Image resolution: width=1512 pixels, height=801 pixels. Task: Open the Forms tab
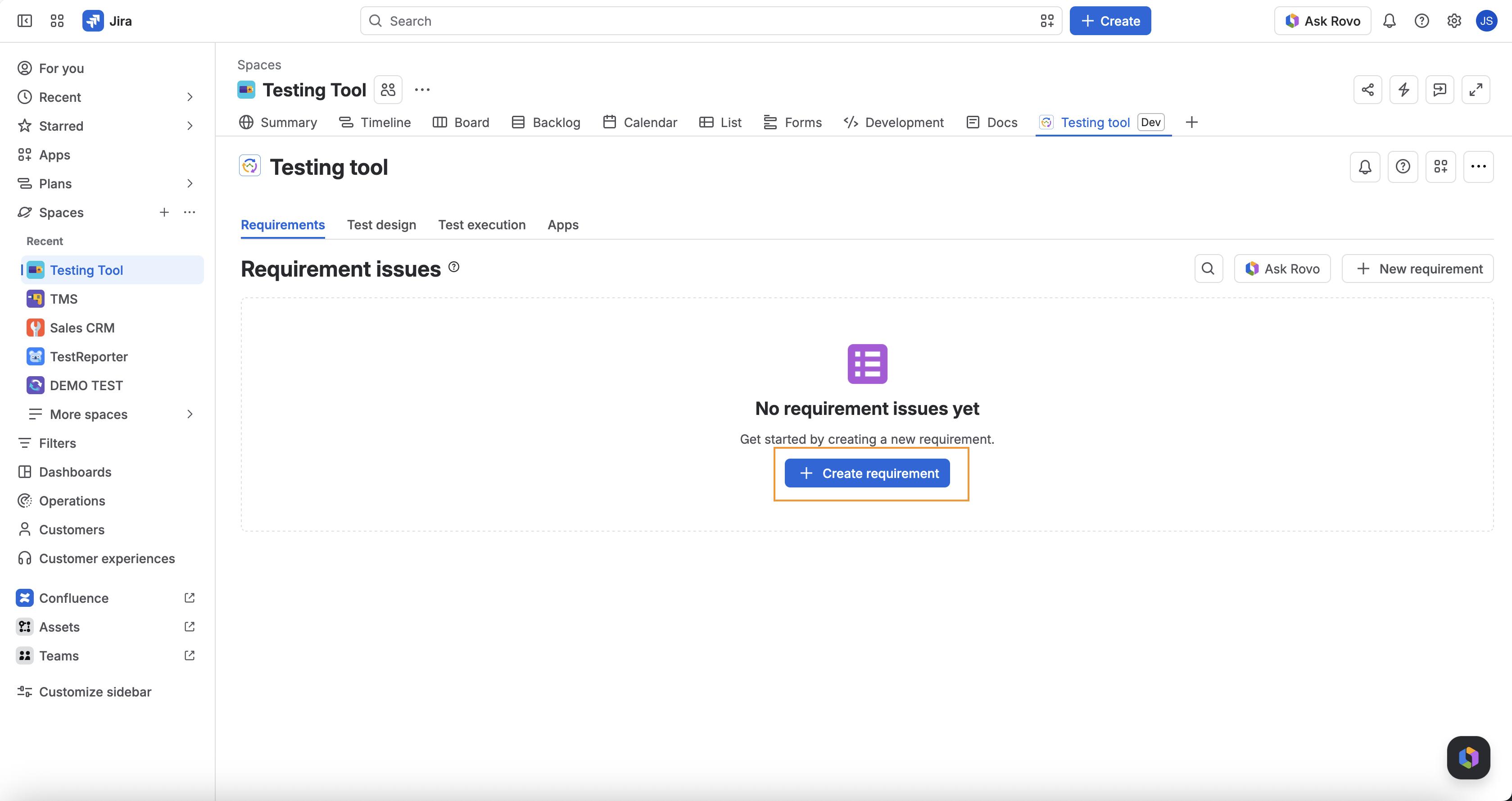pyautogui.click(x=792, y=122)
